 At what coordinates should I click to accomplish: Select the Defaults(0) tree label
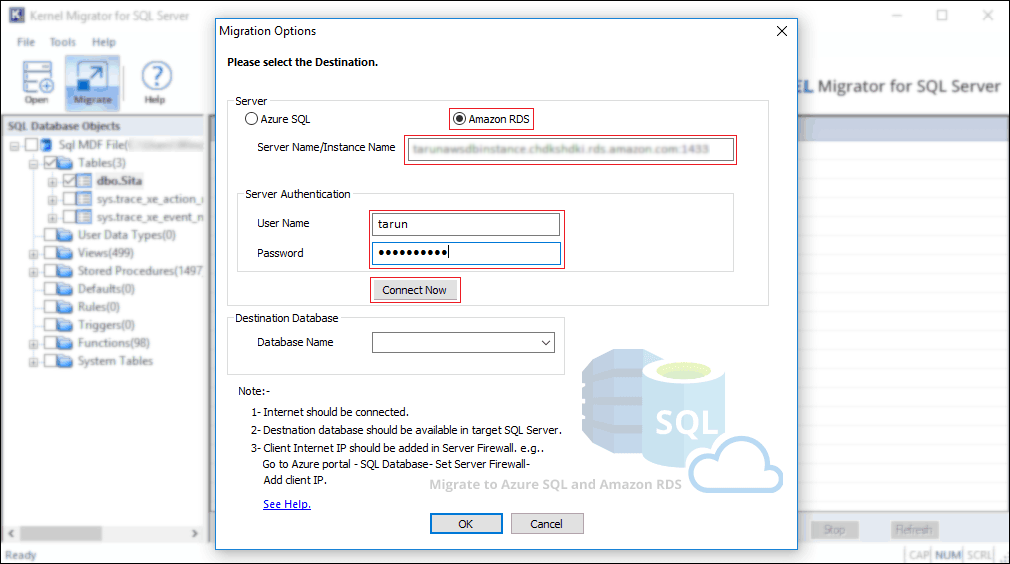pos(106,289)
